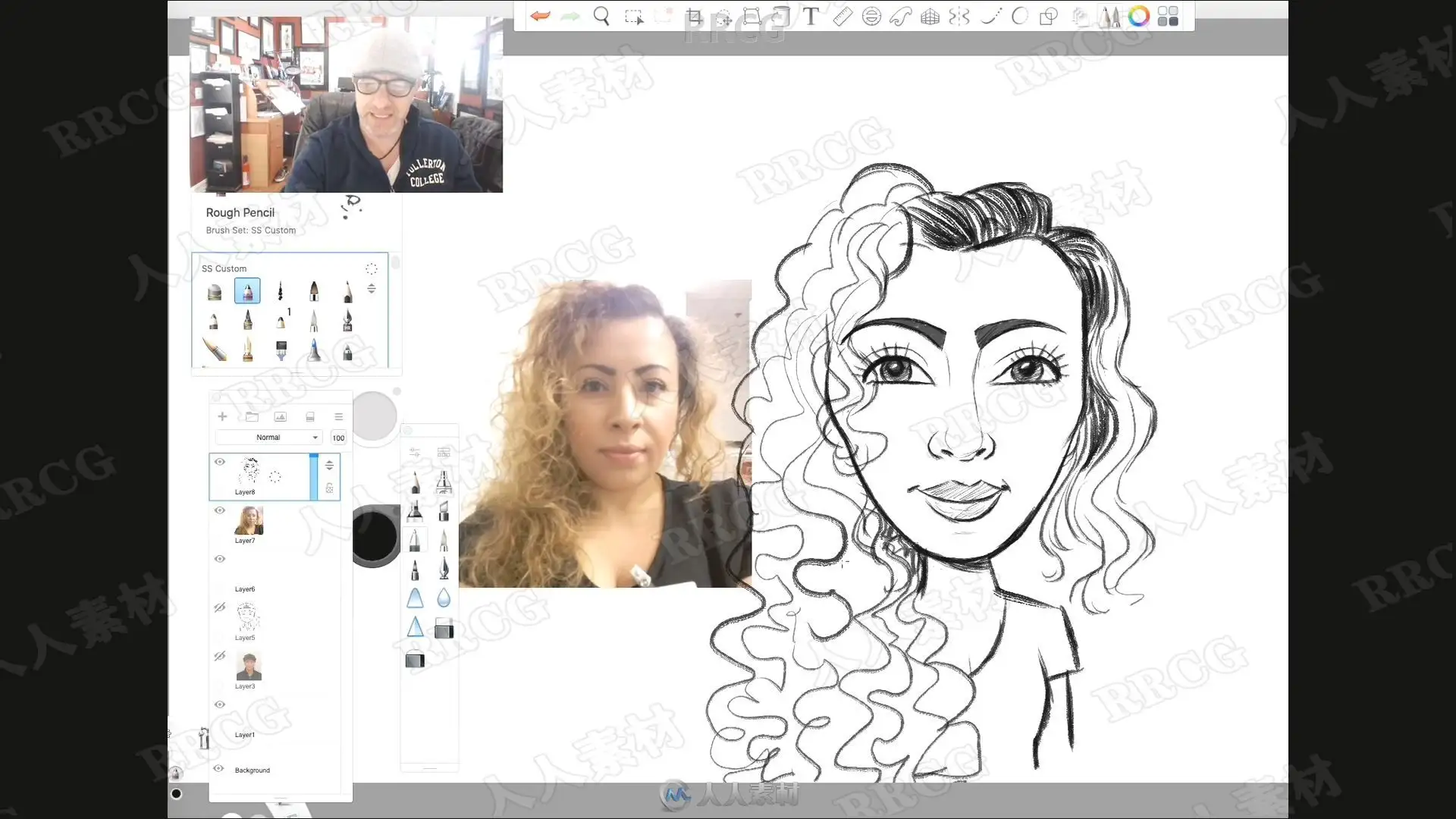Image resolution: width=1456 pixels, height=819 pixels.
Task: Select the Layer3 thumbnail
Action: tap(249, 666)
